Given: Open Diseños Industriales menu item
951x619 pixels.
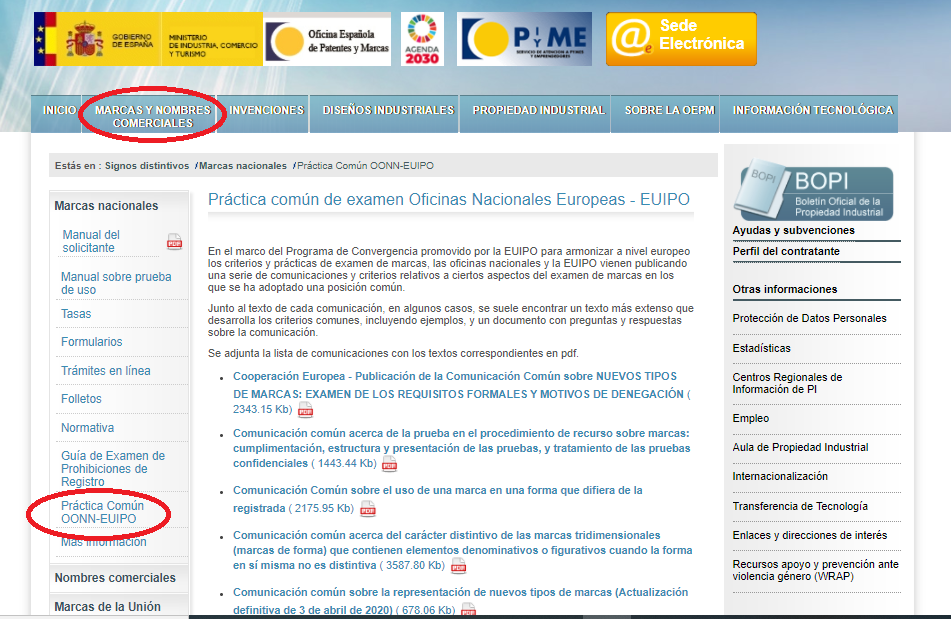Looking at the screenshot, I should (388, 110).
